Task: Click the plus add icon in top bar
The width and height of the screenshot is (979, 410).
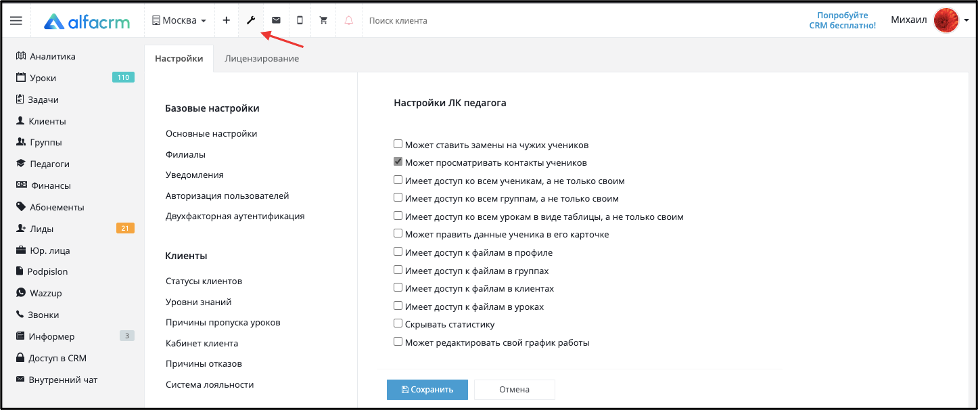Action: pos(226,21)
